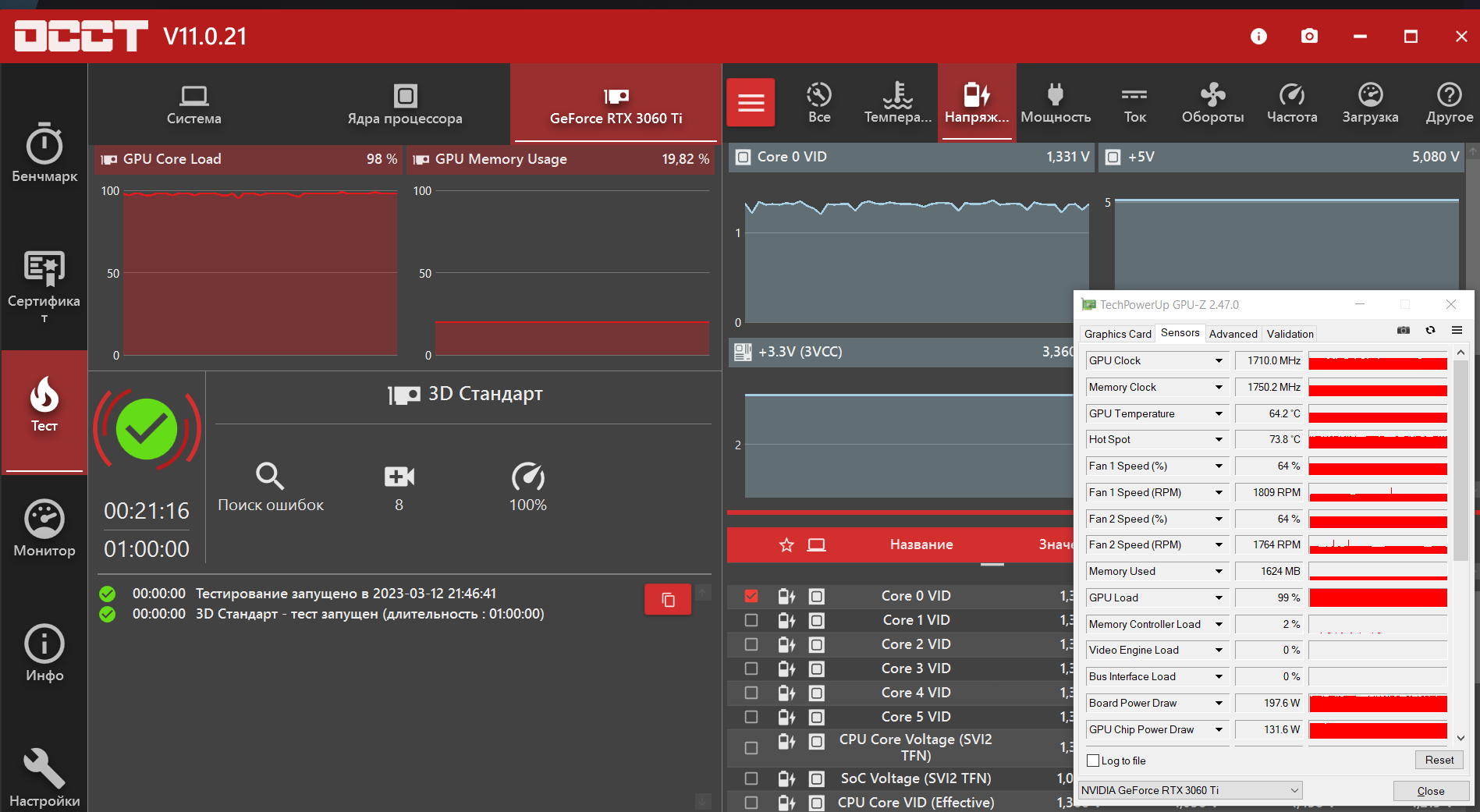Show other sensors (Другое)
This screenshot has height=812, width=1480.
[x=1450, y=103]
